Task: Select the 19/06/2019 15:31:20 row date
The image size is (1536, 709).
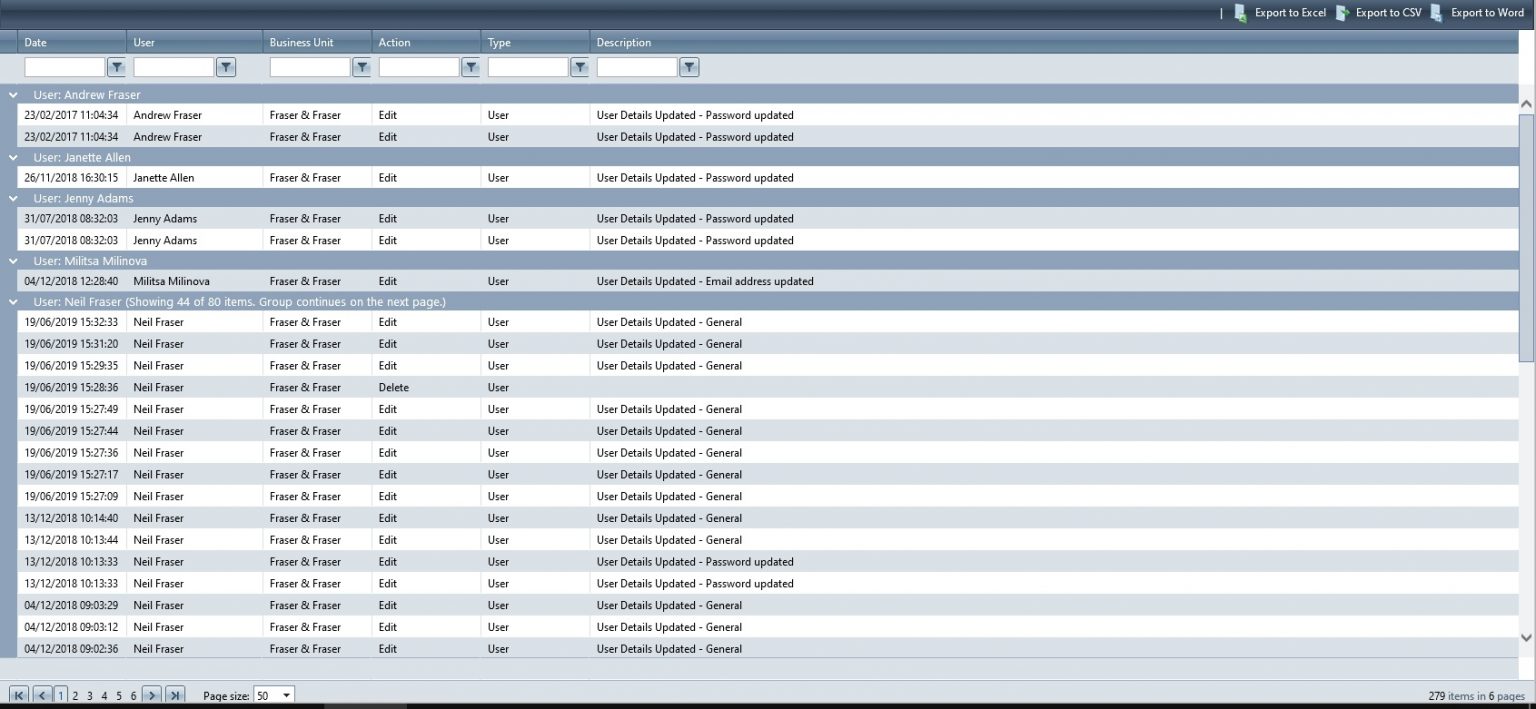Action: tap(71, 344)
